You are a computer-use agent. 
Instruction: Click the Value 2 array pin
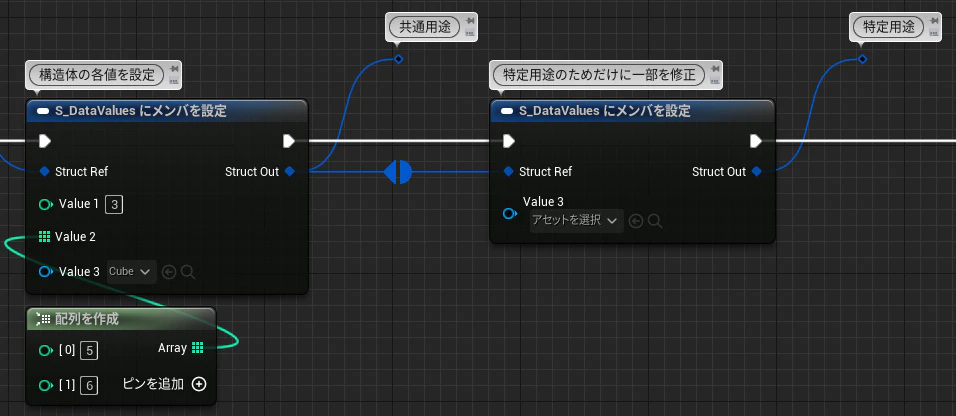pyautogui.click(x=44, y=236)
